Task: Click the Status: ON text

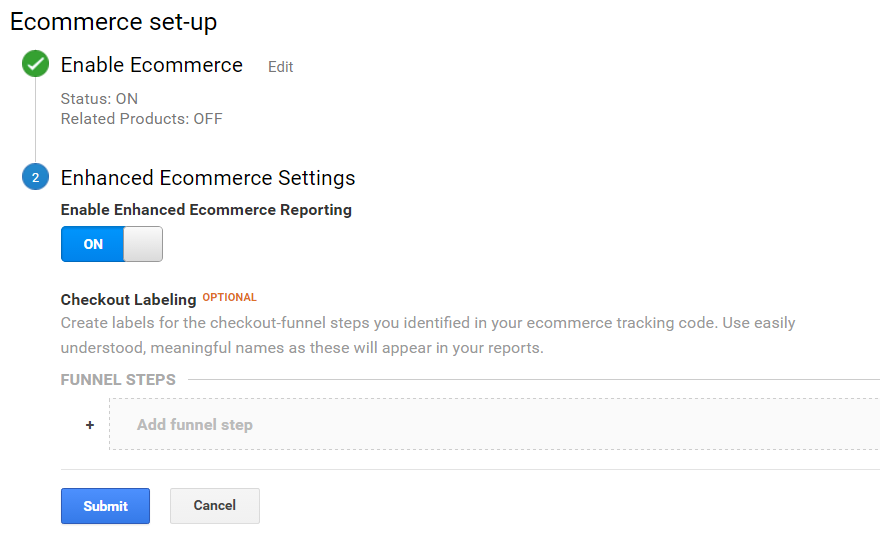Action: click(x=99, y=99)
